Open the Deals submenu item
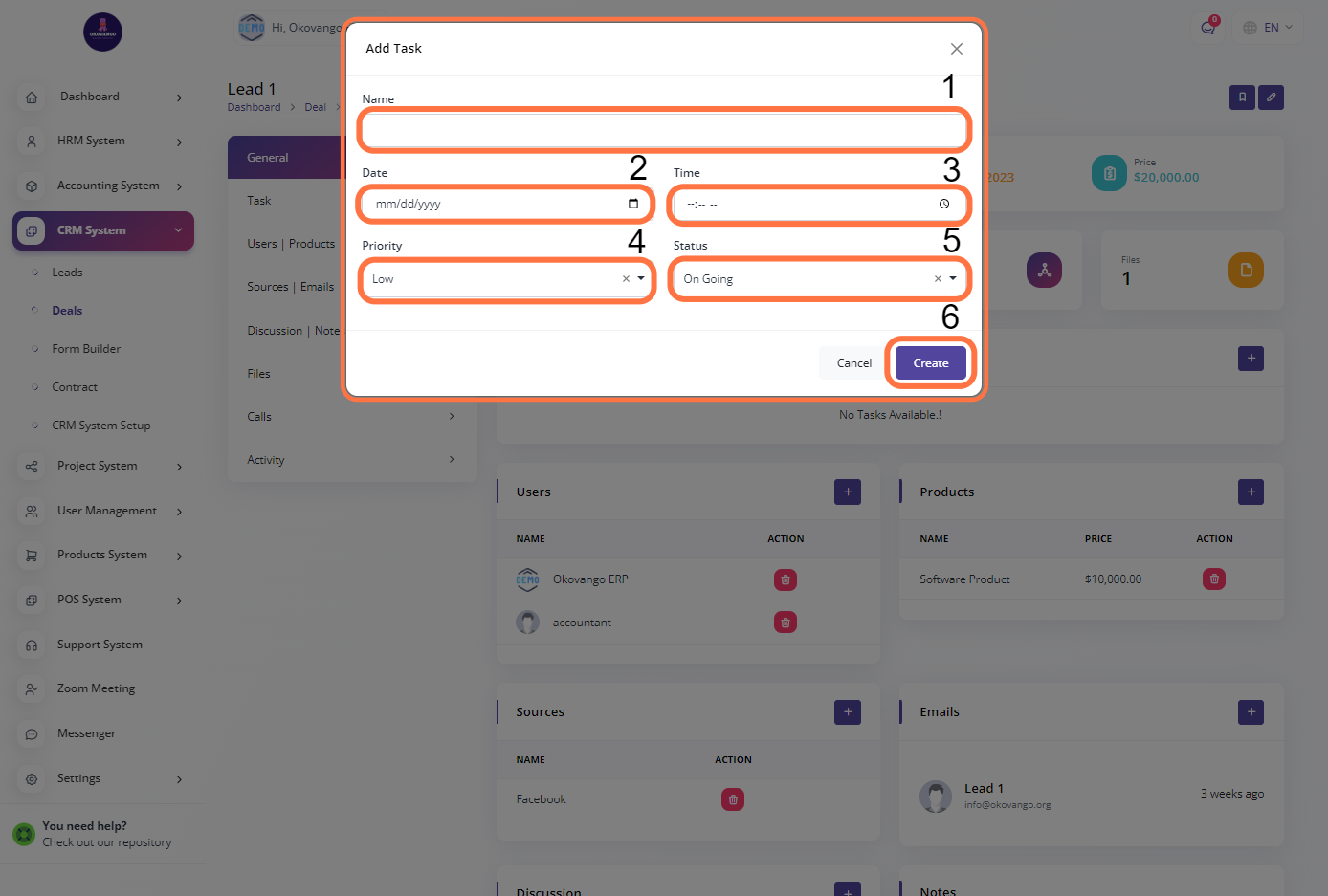The width and height of the screenshot is (1328, 896). tap(67, 311)
